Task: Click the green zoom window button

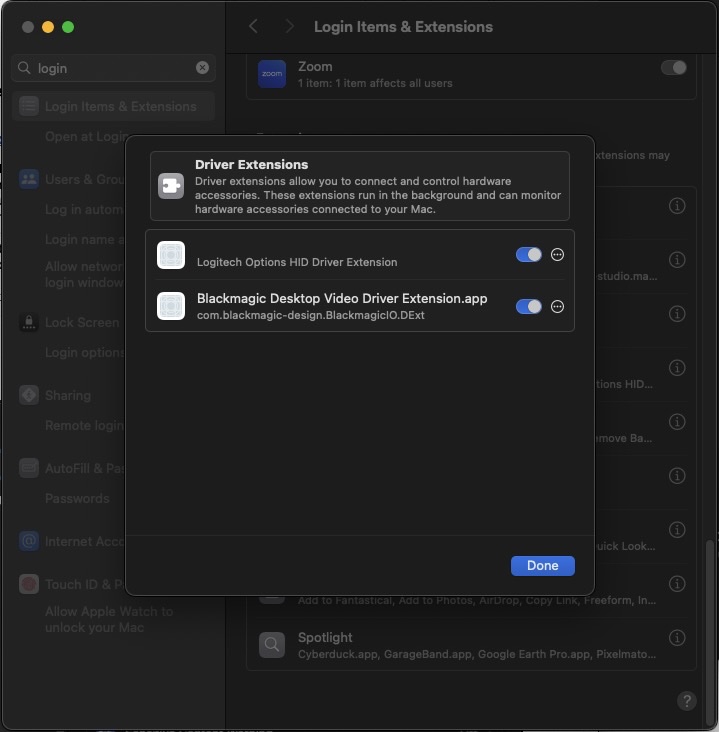Action: coord(68,27)
